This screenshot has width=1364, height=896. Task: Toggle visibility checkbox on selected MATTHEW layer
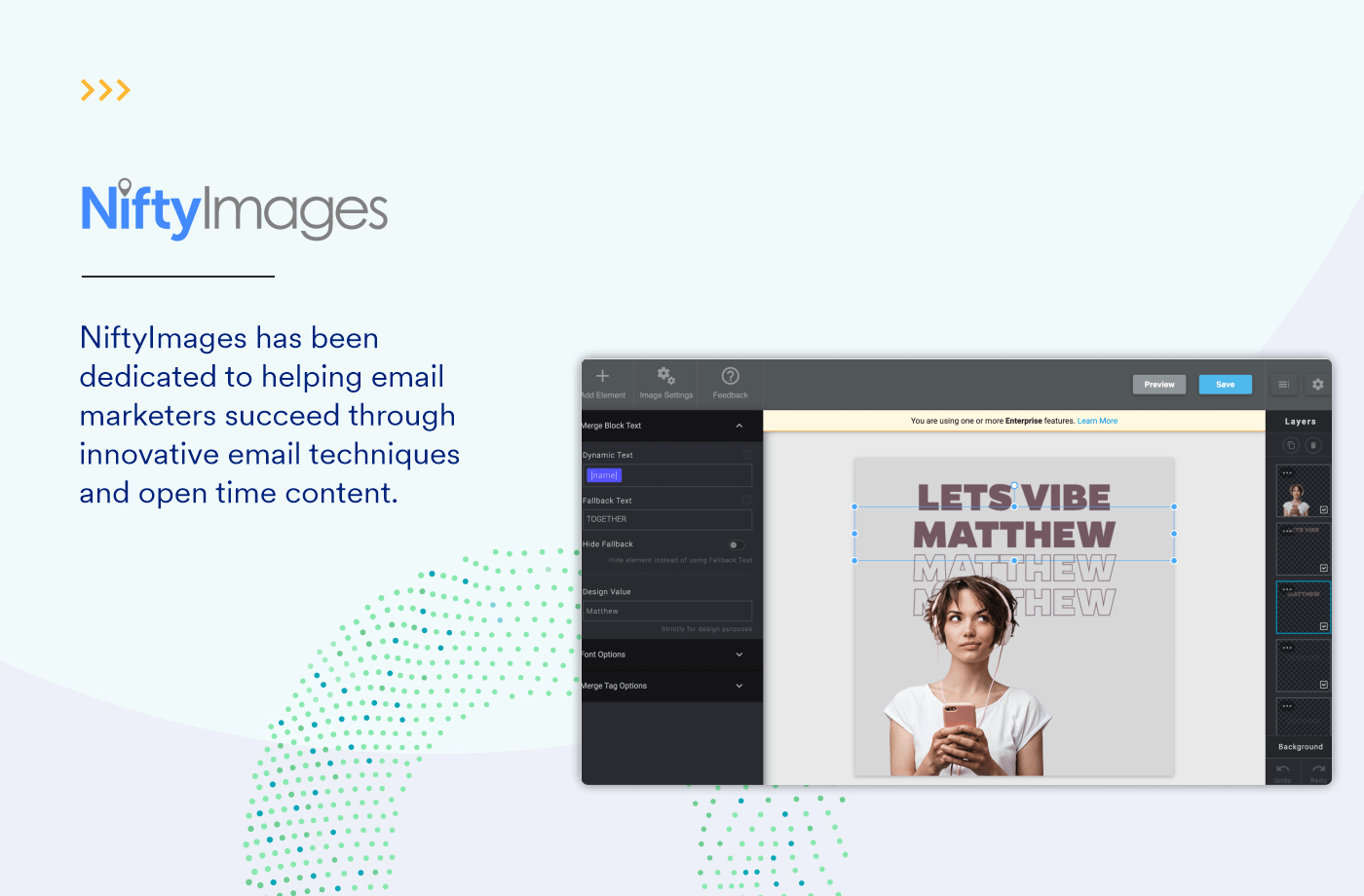(x=1324, y=626)
